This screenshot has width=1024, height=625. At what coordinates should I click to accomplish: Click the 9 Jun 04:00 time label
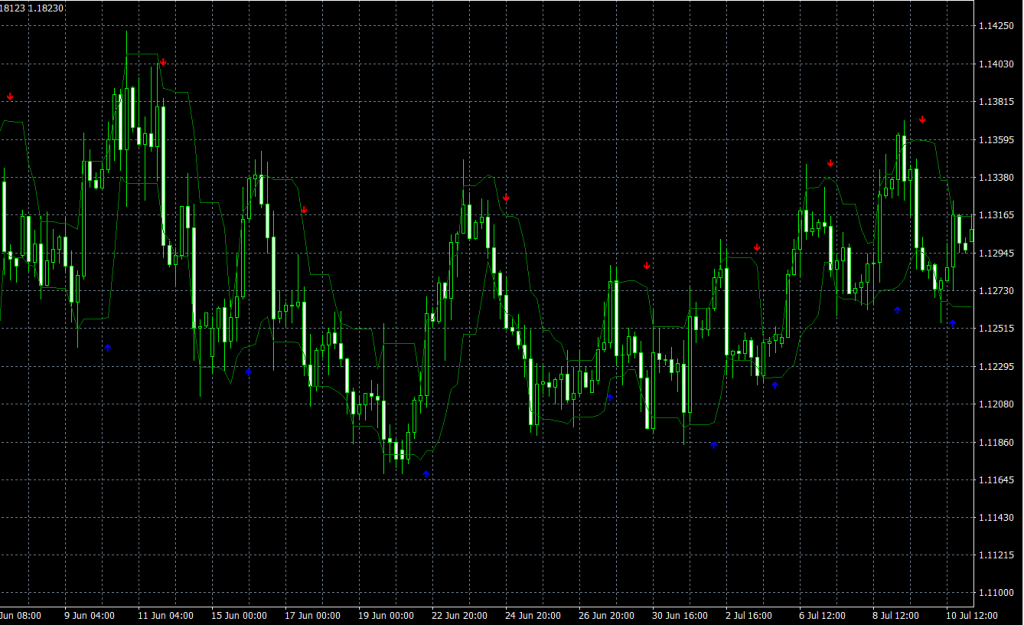[x=89, y=615]
